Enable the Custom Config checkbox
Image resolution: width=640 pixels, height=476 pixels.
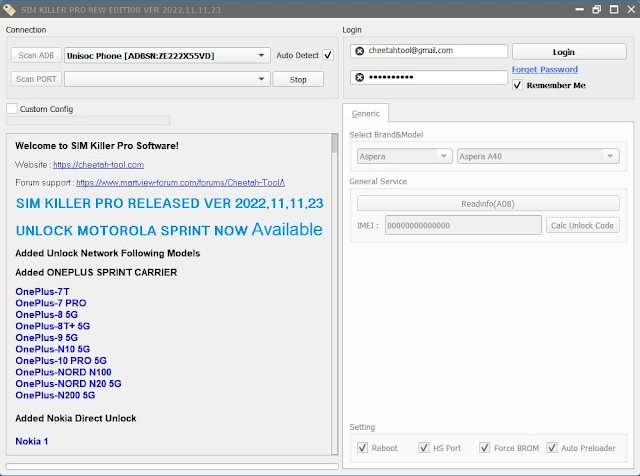12,109
